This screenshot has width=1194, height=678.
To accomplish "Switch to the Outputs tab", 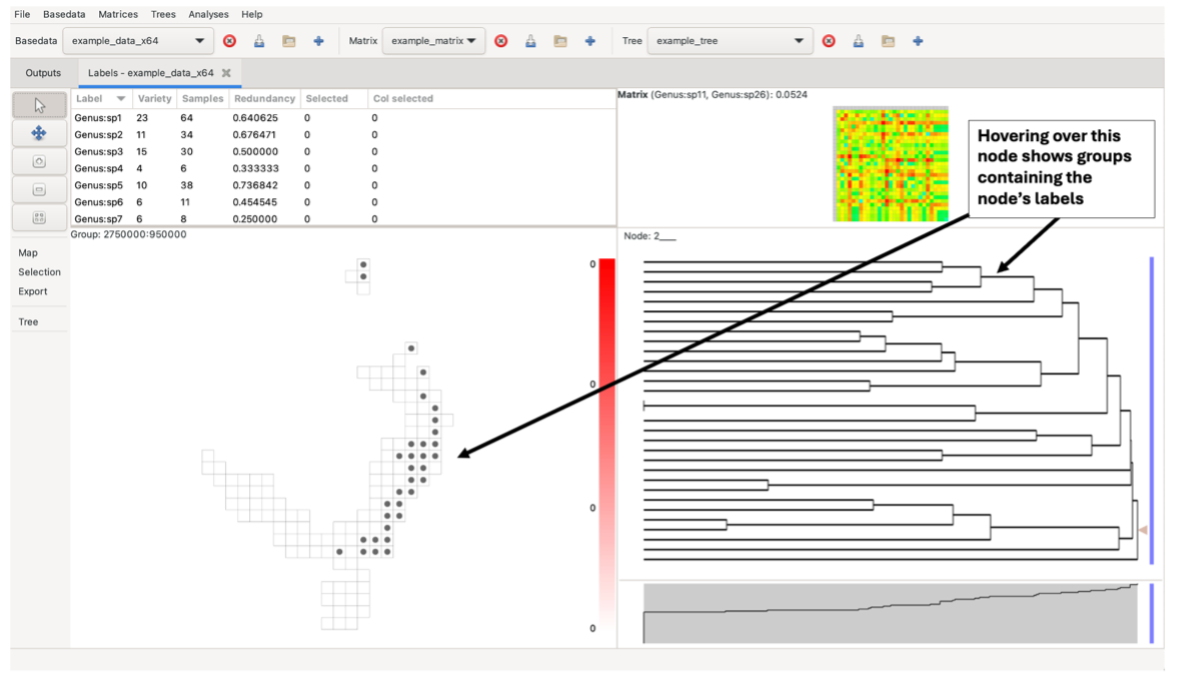I will [x=43, y=73].
